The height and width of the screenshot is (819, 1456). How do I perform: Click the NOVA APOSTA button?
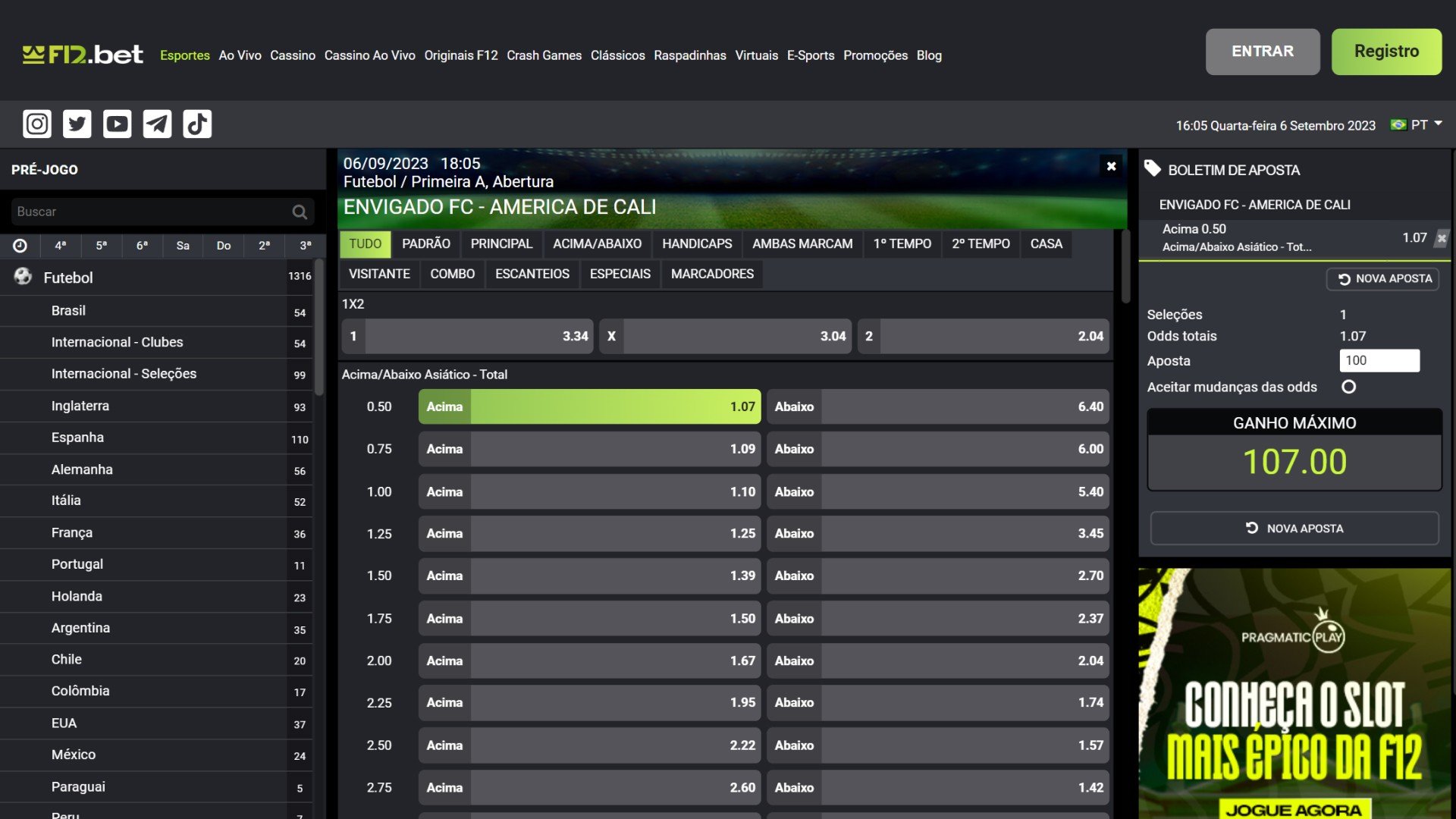[x=1294, y=528]
